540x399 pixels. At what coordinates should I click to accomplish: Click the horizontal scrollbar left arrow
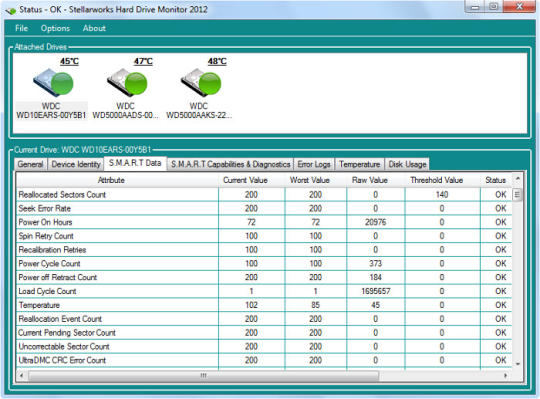(21, 376)
